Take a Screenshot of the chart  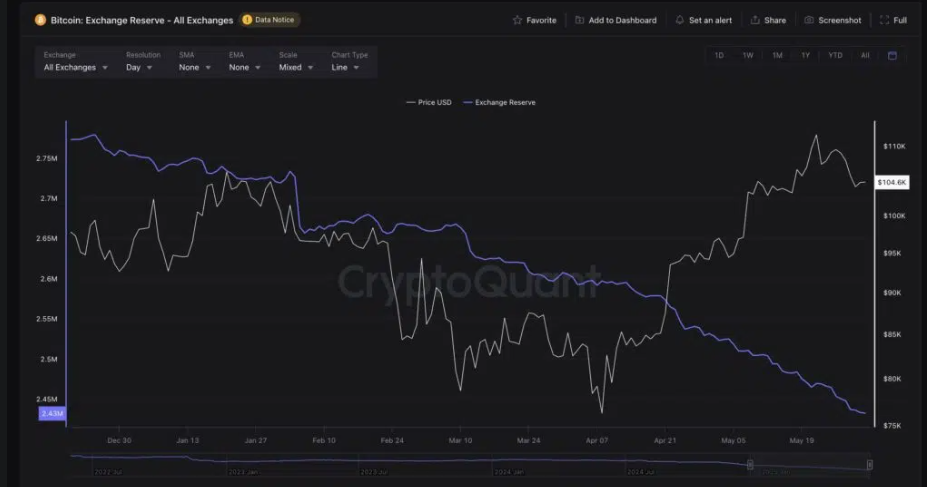pos(832,20)
